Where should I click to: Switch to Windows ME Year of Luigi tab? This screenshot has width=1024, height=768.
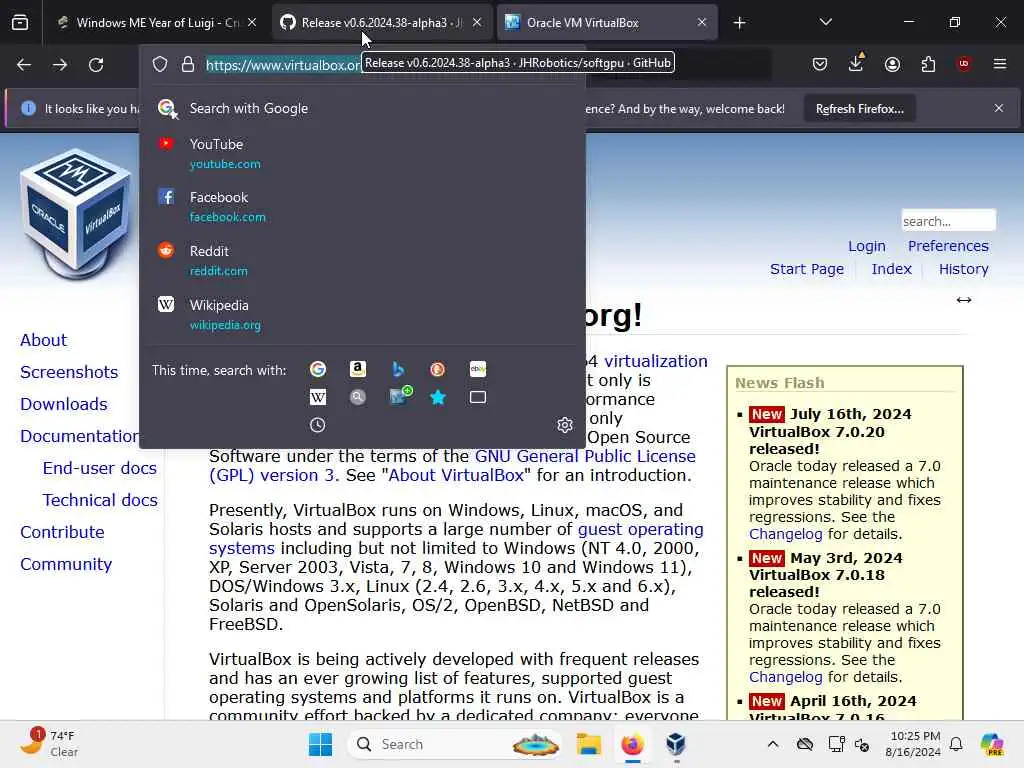pos(157,23)
